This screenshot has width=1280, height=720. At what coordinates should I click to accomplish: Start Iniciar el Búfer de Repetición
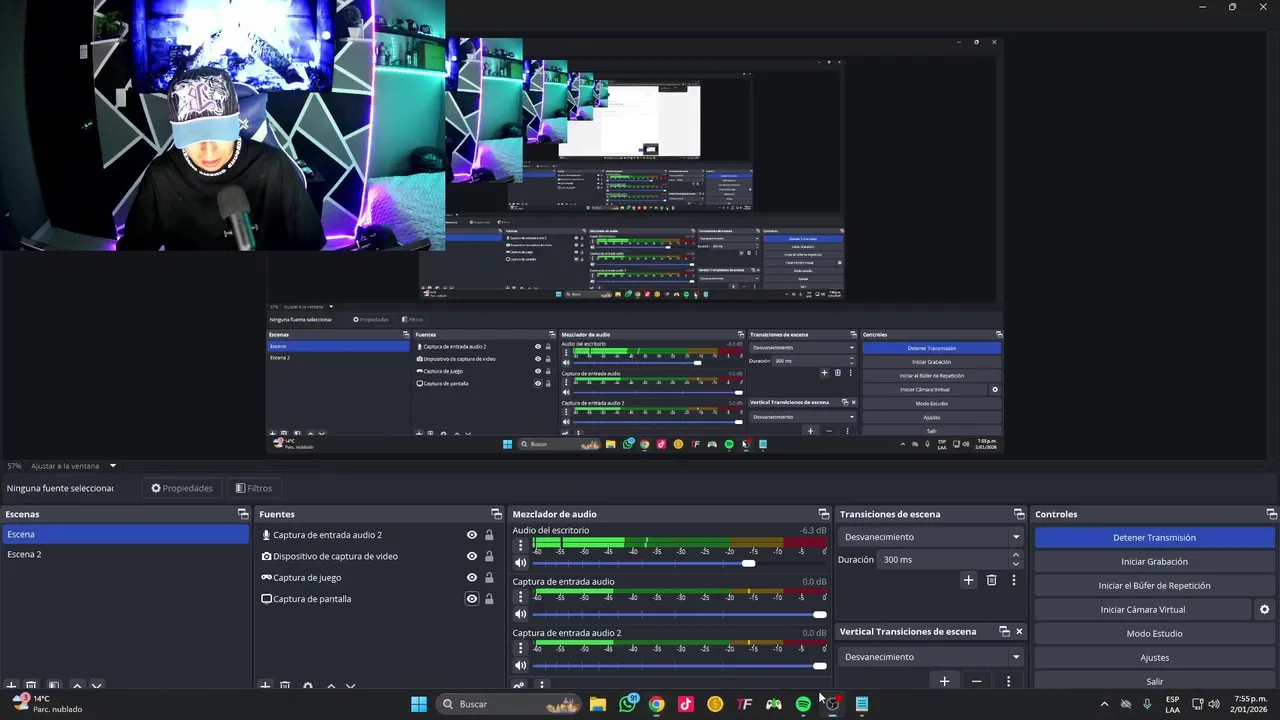pos(1154,585)
